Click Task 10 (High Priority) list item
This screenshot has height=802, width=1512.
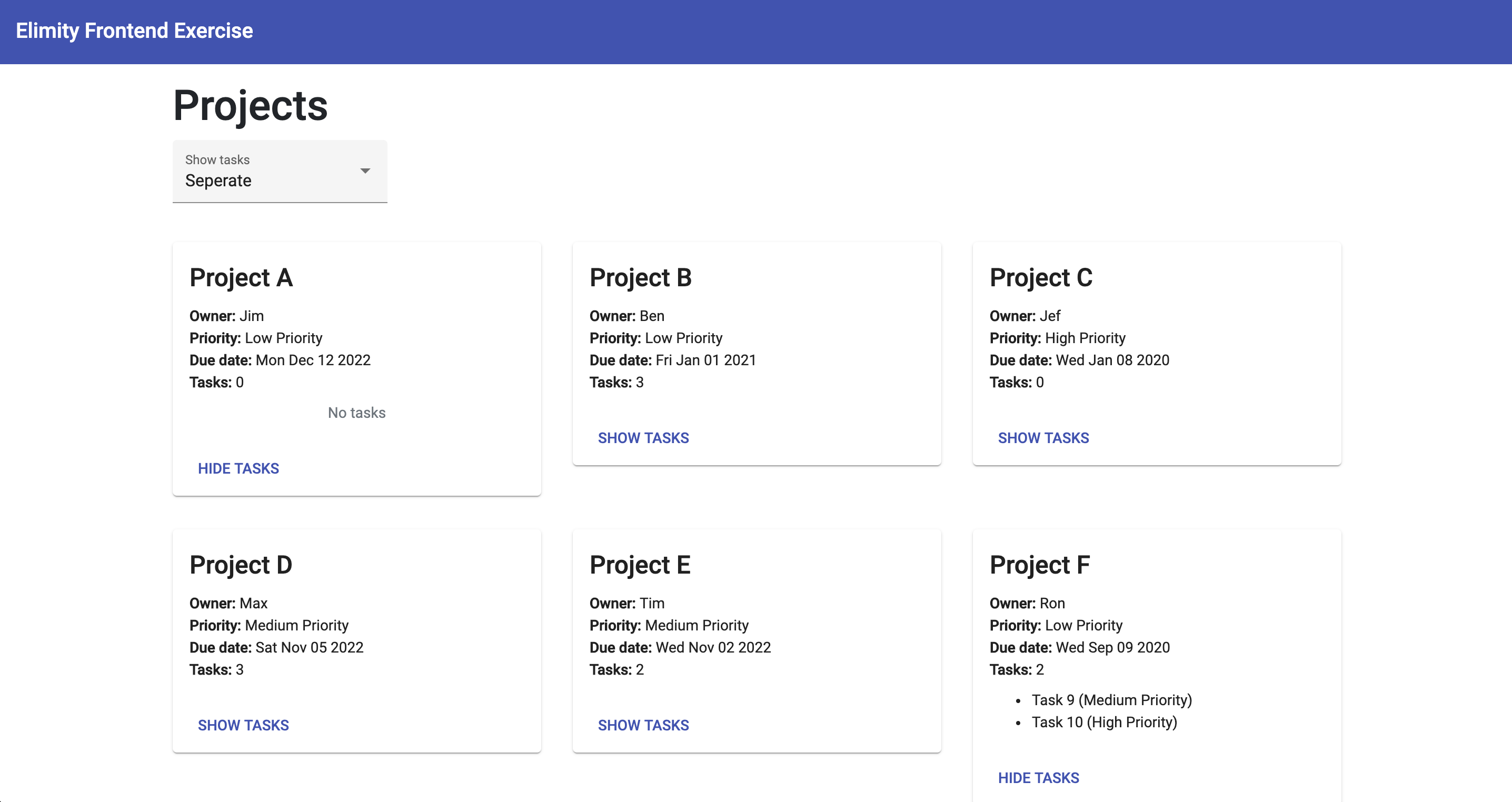tap(1104, 722)
